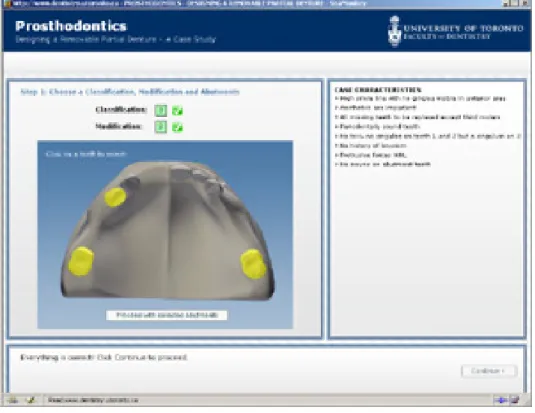535x413 pixels.
Task: Open the Modification value box
Action: coord(161,127)
